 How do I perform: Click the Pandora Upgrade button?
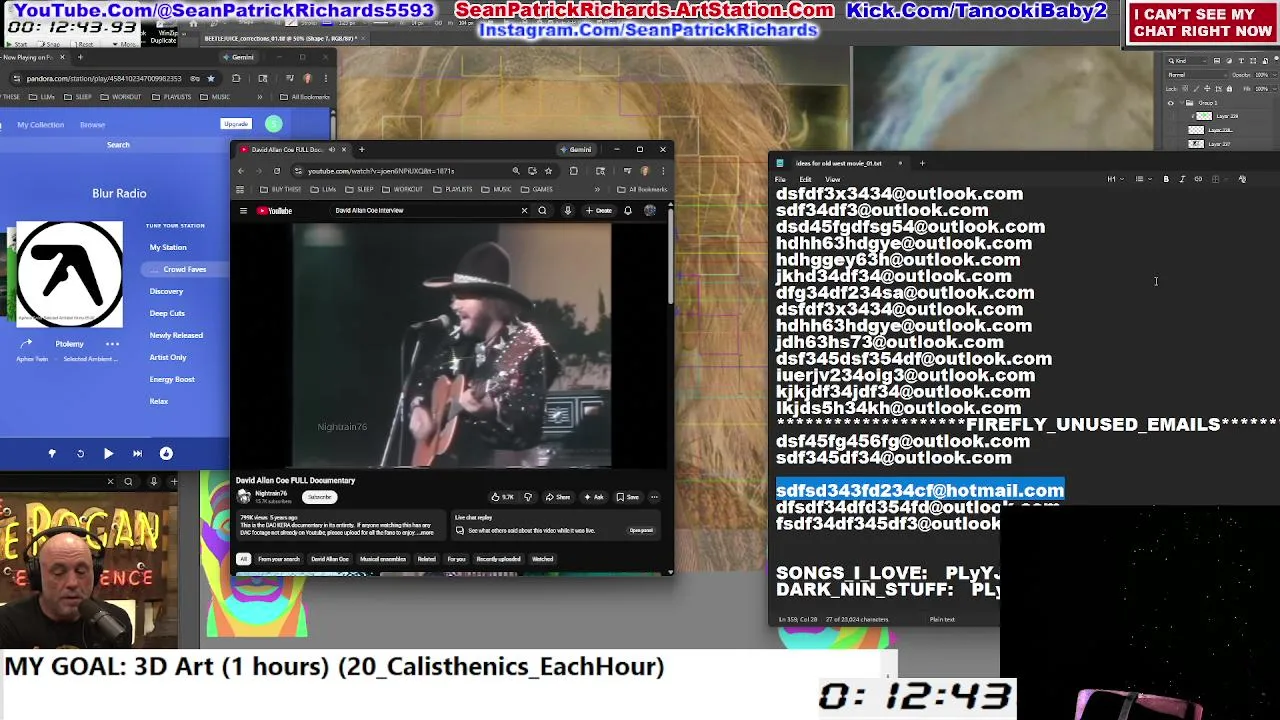click(x=236, y=124)
